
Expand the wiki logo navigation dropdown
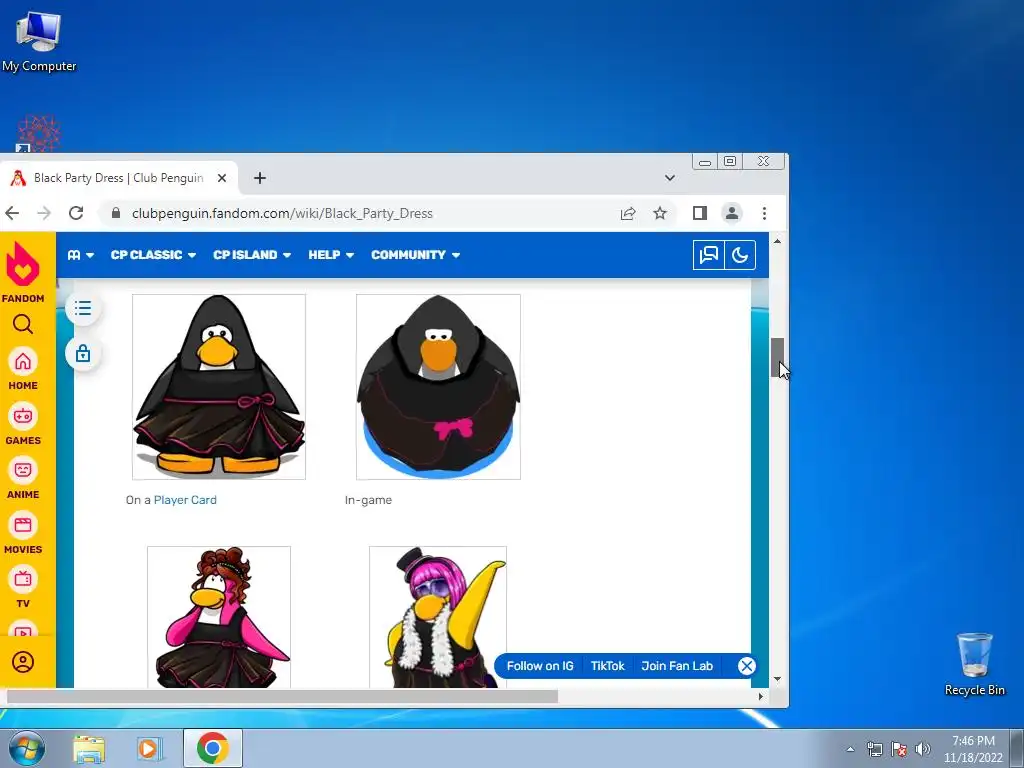pos(81,255)
